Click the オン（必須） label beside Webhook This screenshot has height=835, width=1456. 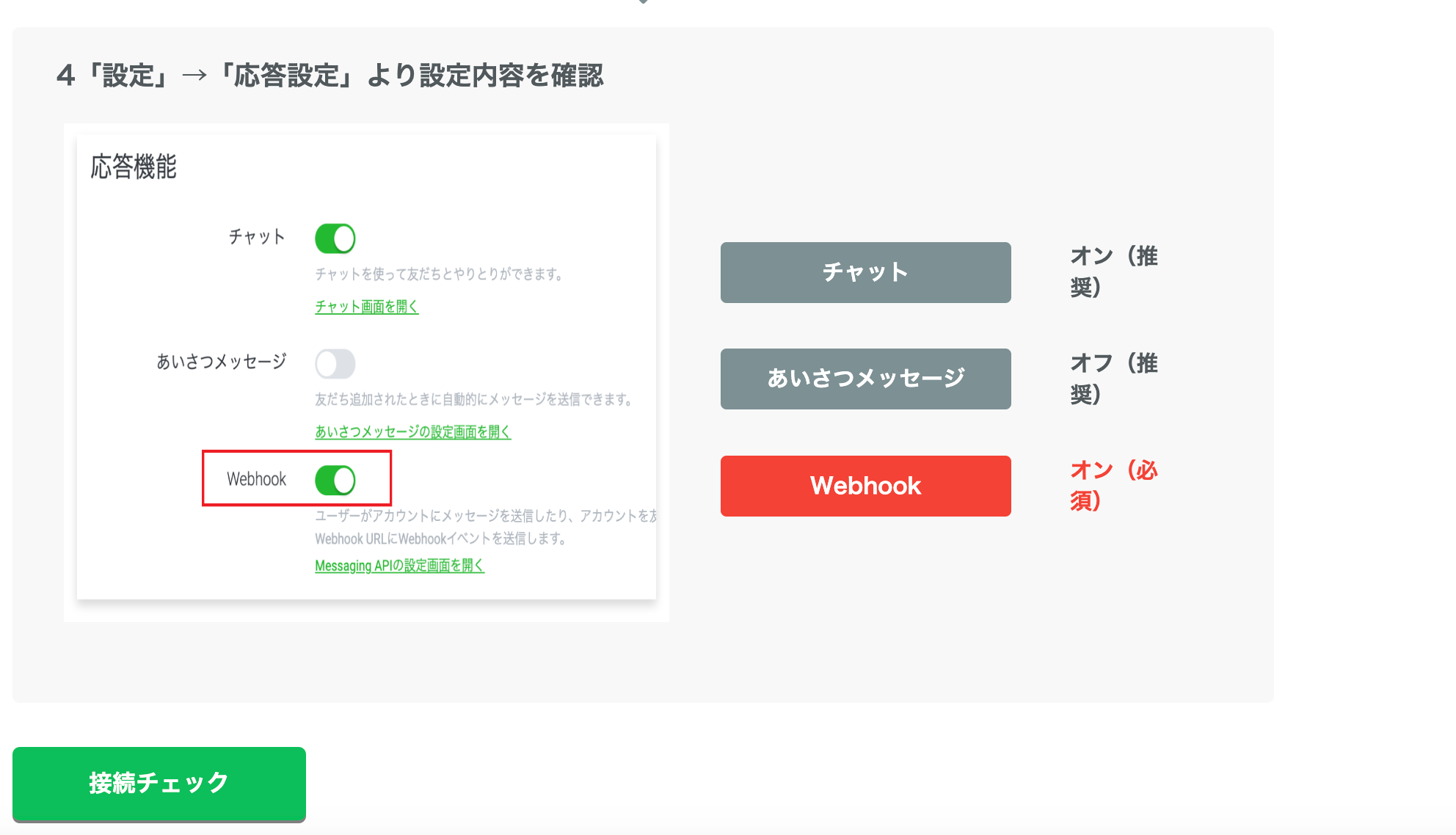pyautogui.click(x=1114, y=486)
